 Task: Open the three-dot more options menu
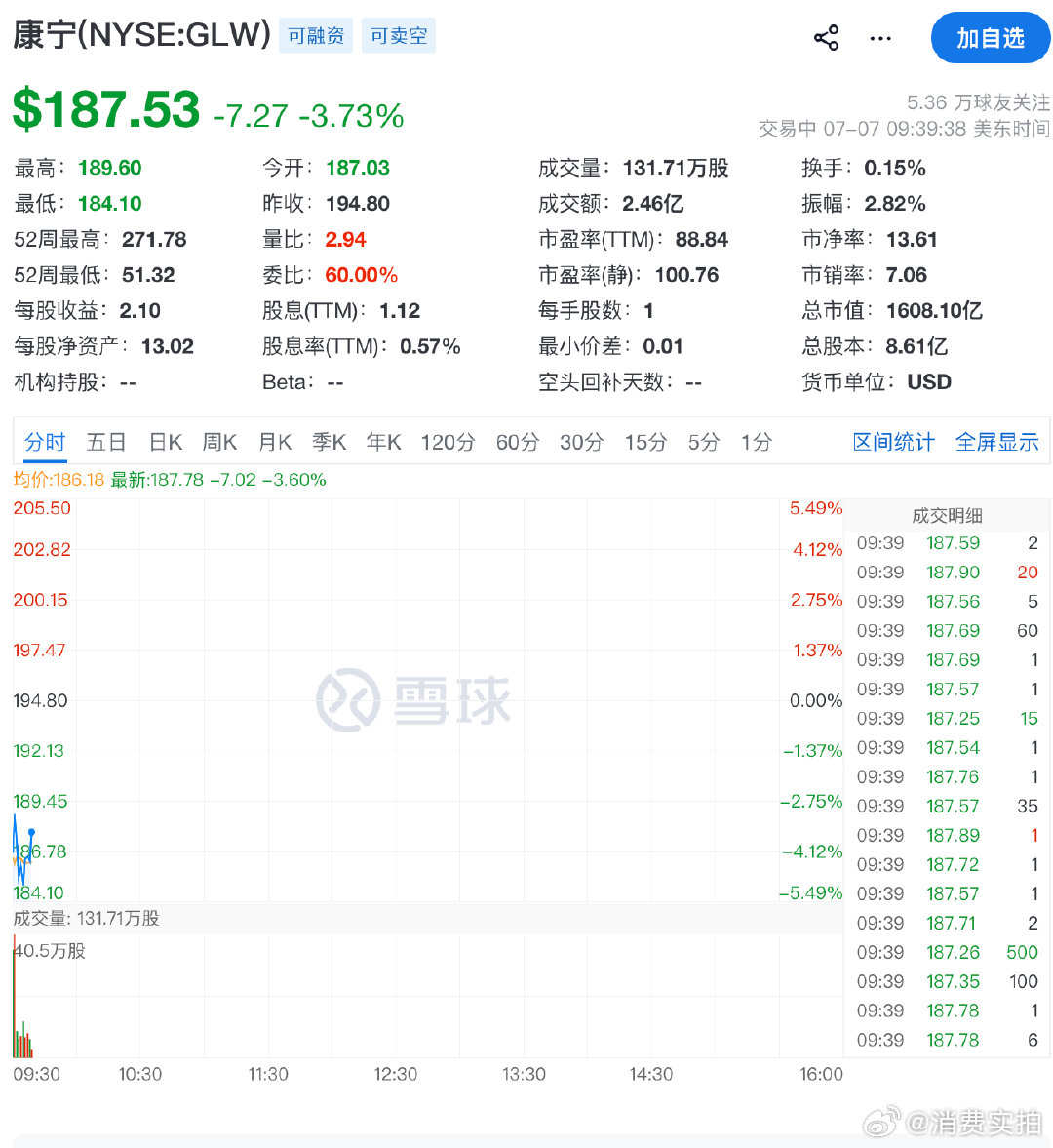point(880,38)
